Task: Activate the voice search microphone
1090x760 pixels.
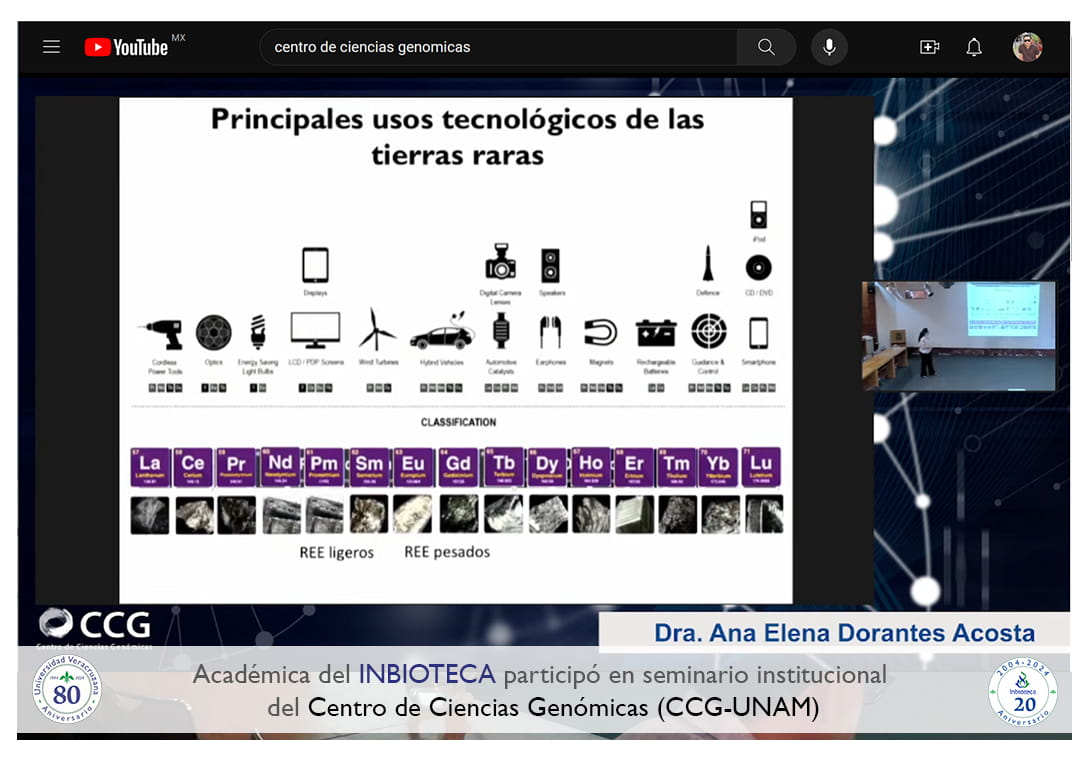Action: [829, 47]
